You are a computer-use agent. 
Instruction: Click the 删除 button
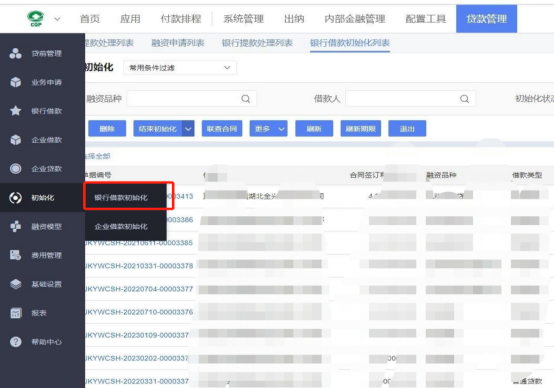tap(107, 129)
